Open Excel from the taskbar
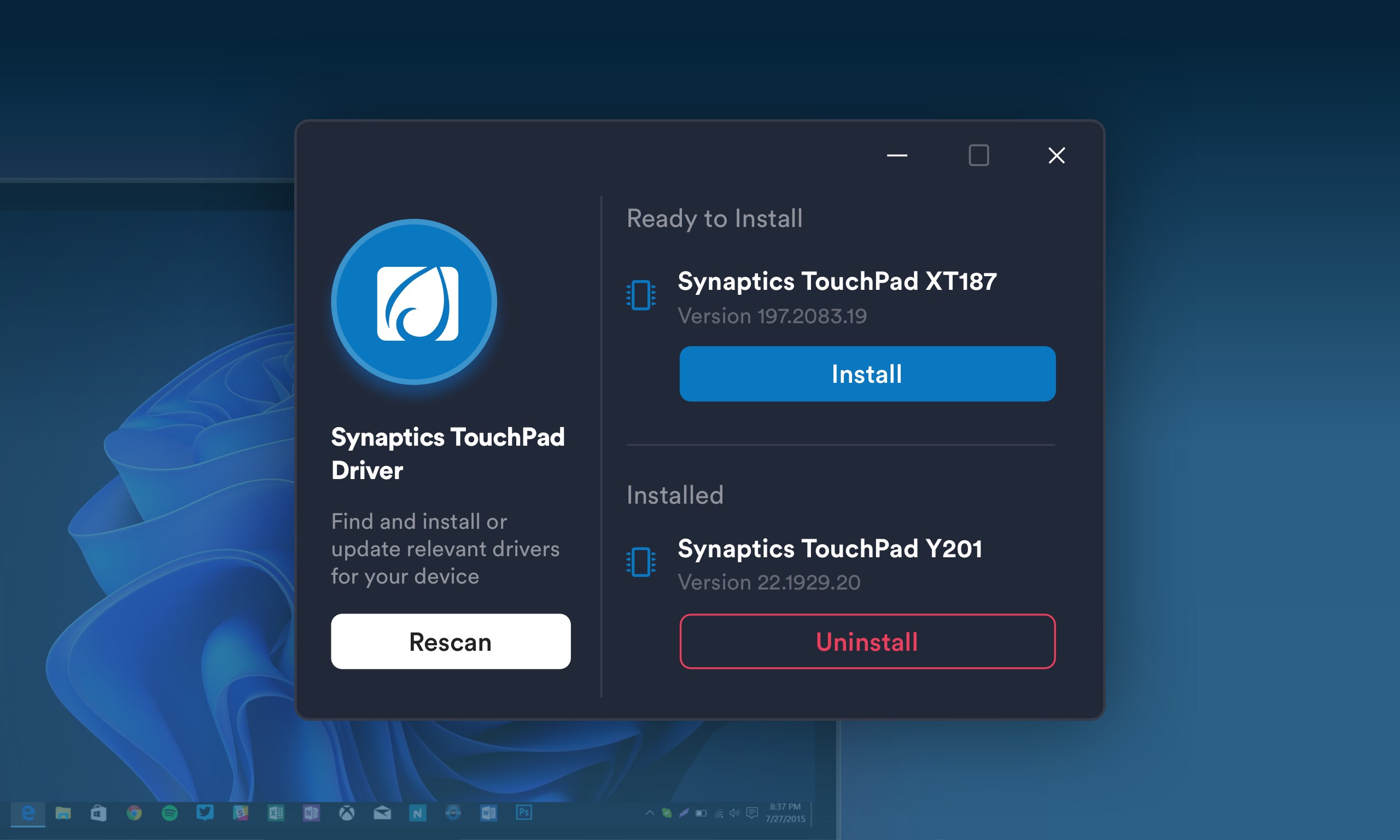 click(x=276, y=813)
